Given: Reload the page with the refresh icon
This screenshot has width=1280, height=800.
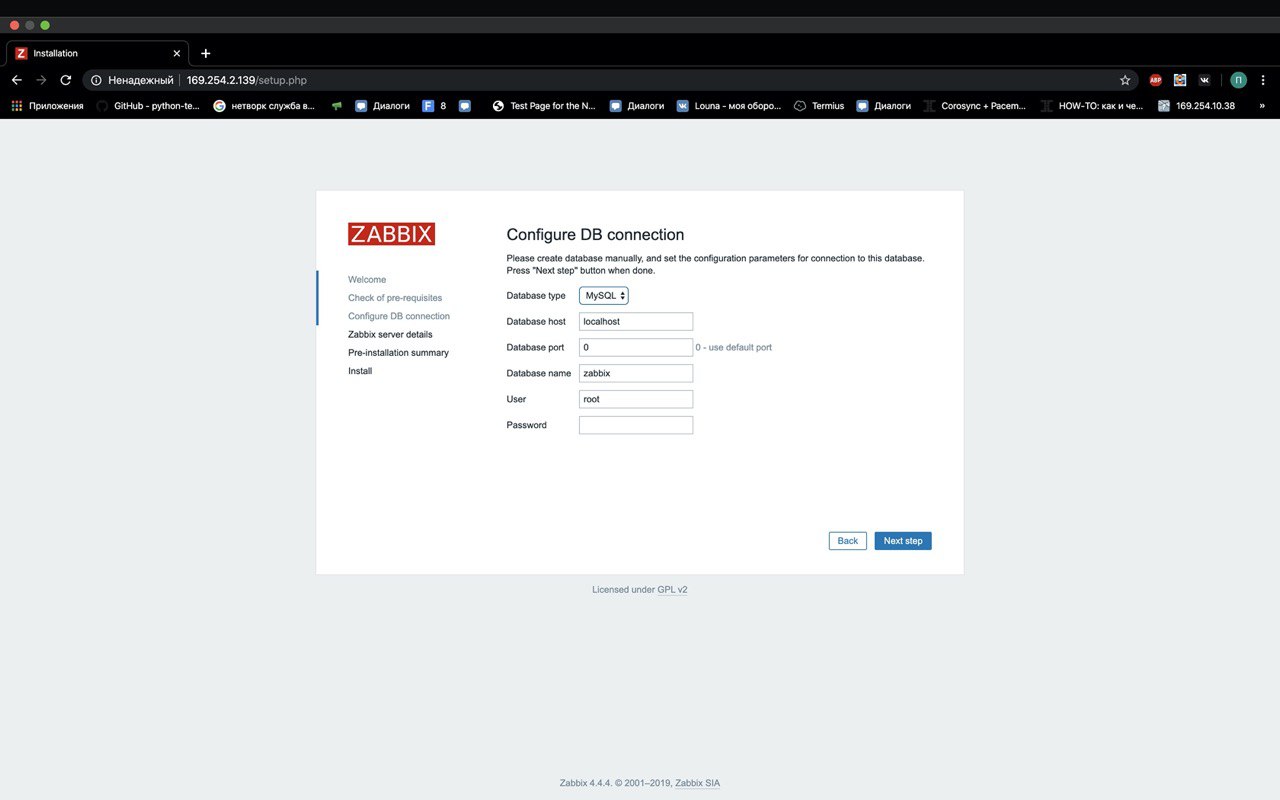Looking at the screenshot, I should coord(66,80).
